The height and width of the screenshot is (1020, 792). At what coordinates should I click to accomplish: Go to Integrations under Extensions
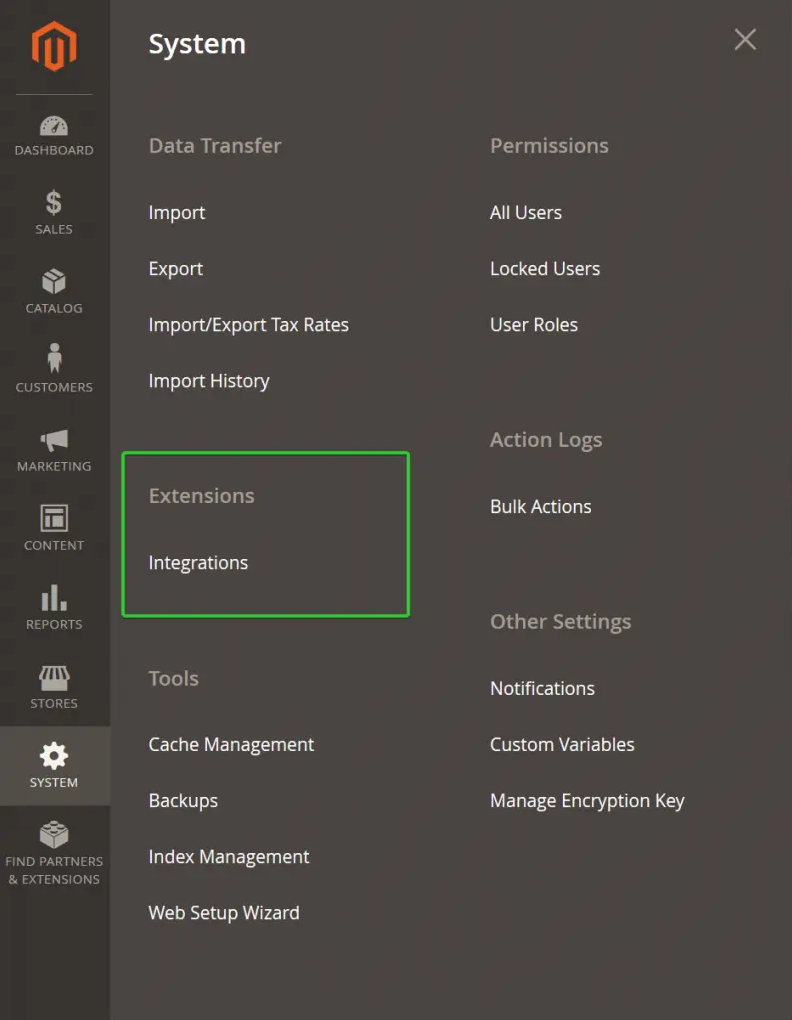pos(198,563)
